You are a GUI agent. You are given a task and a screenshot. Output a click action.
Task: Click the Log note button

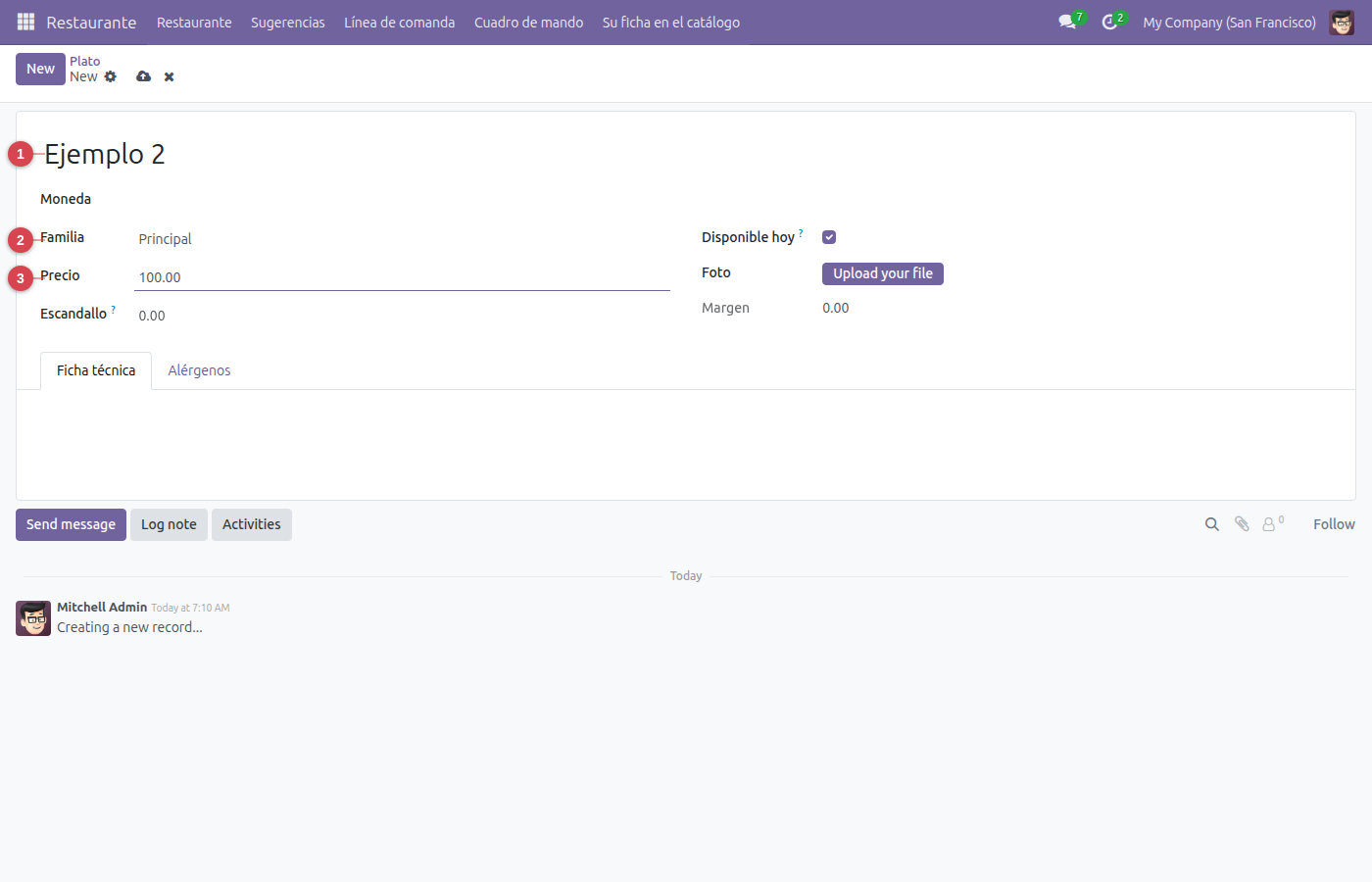[x=169, y=524]
